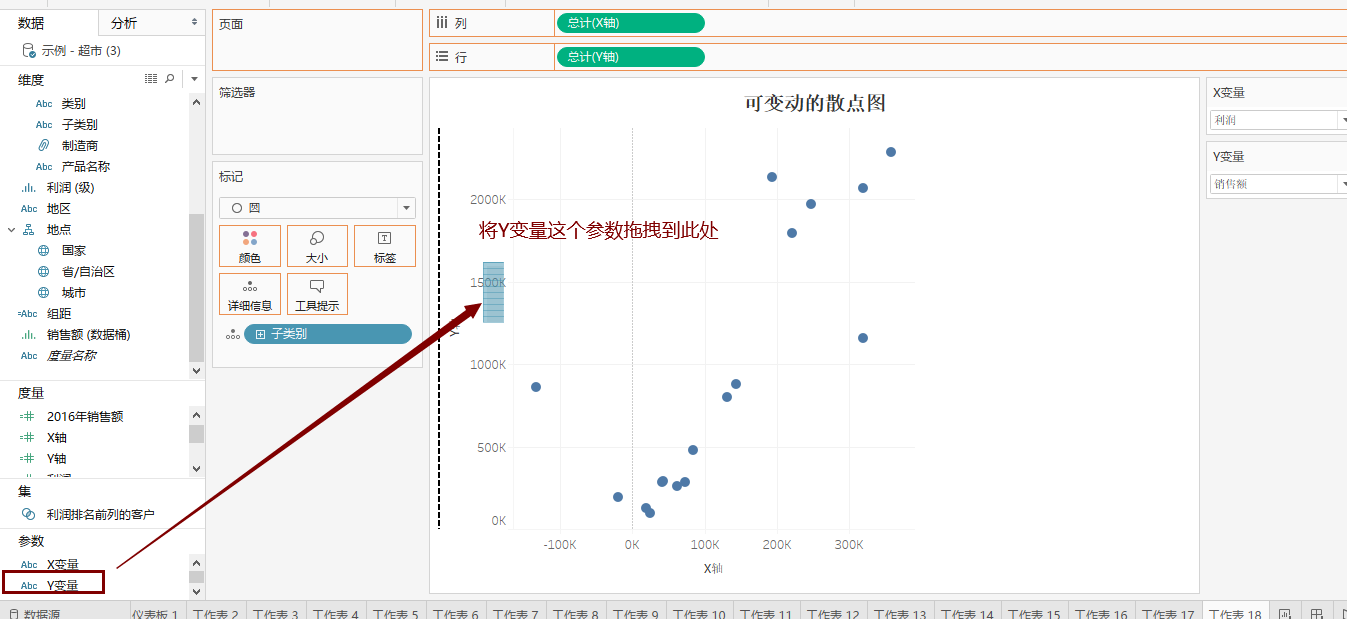The height and width of the screenshot is (619, 1347).
Task: Click the globe icon beside 城市
Action: pyautogui.click(x=44, y=293)
